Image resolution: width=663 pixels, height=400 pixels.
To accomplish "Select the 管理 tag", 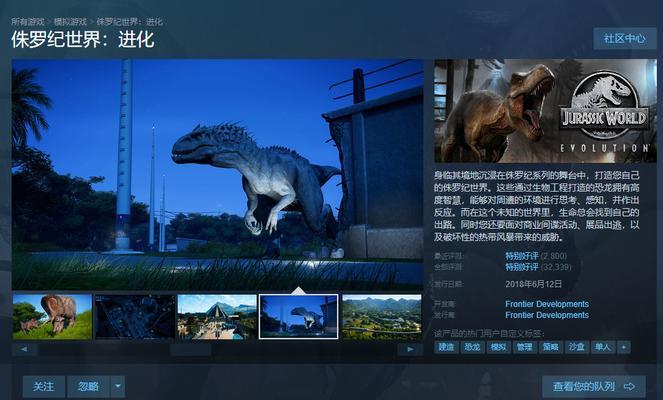I will [524, 347].
